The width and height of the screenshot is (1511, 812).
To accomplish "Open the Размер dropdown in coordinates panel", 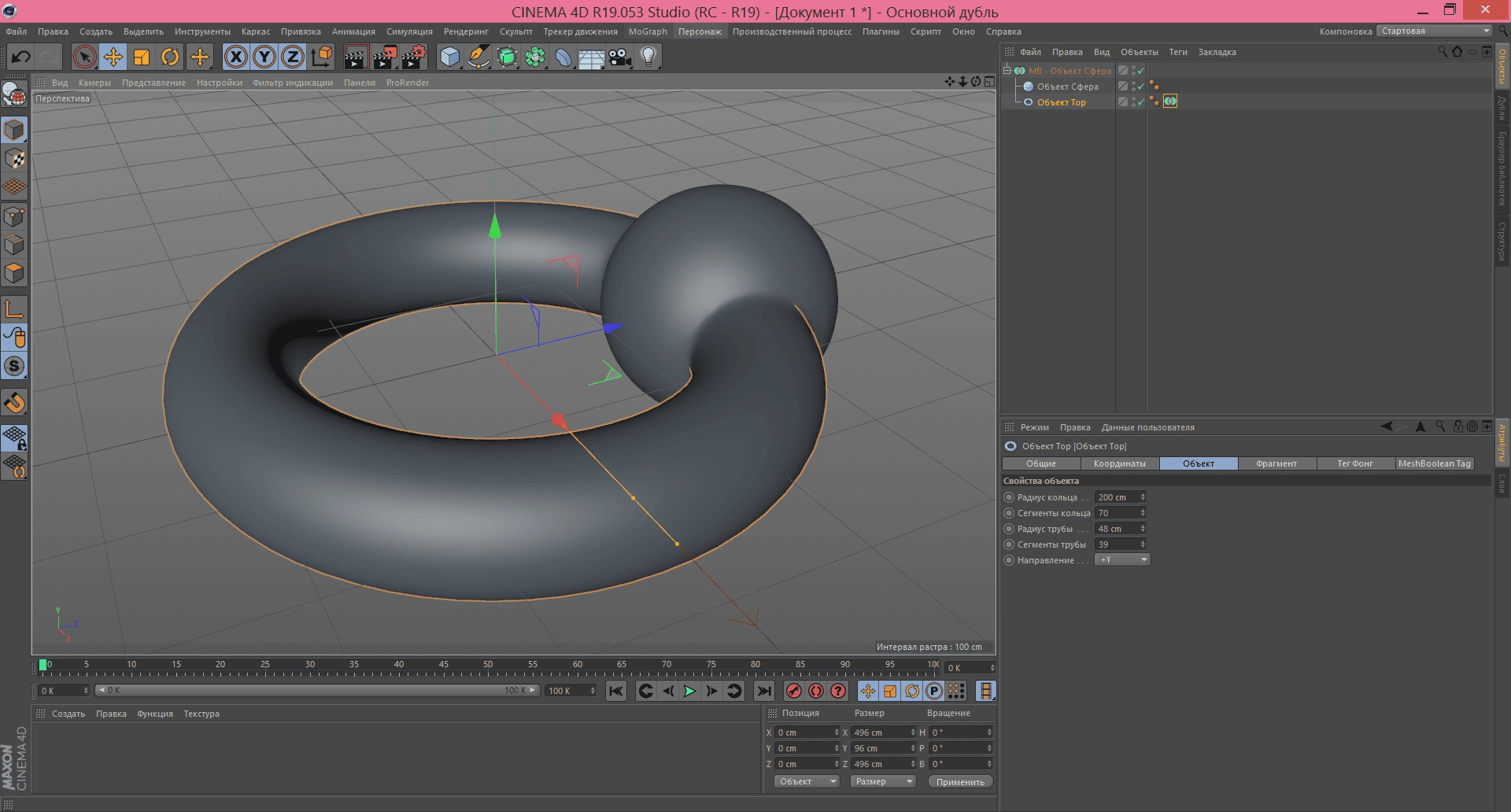I will [x=882, y=781].
